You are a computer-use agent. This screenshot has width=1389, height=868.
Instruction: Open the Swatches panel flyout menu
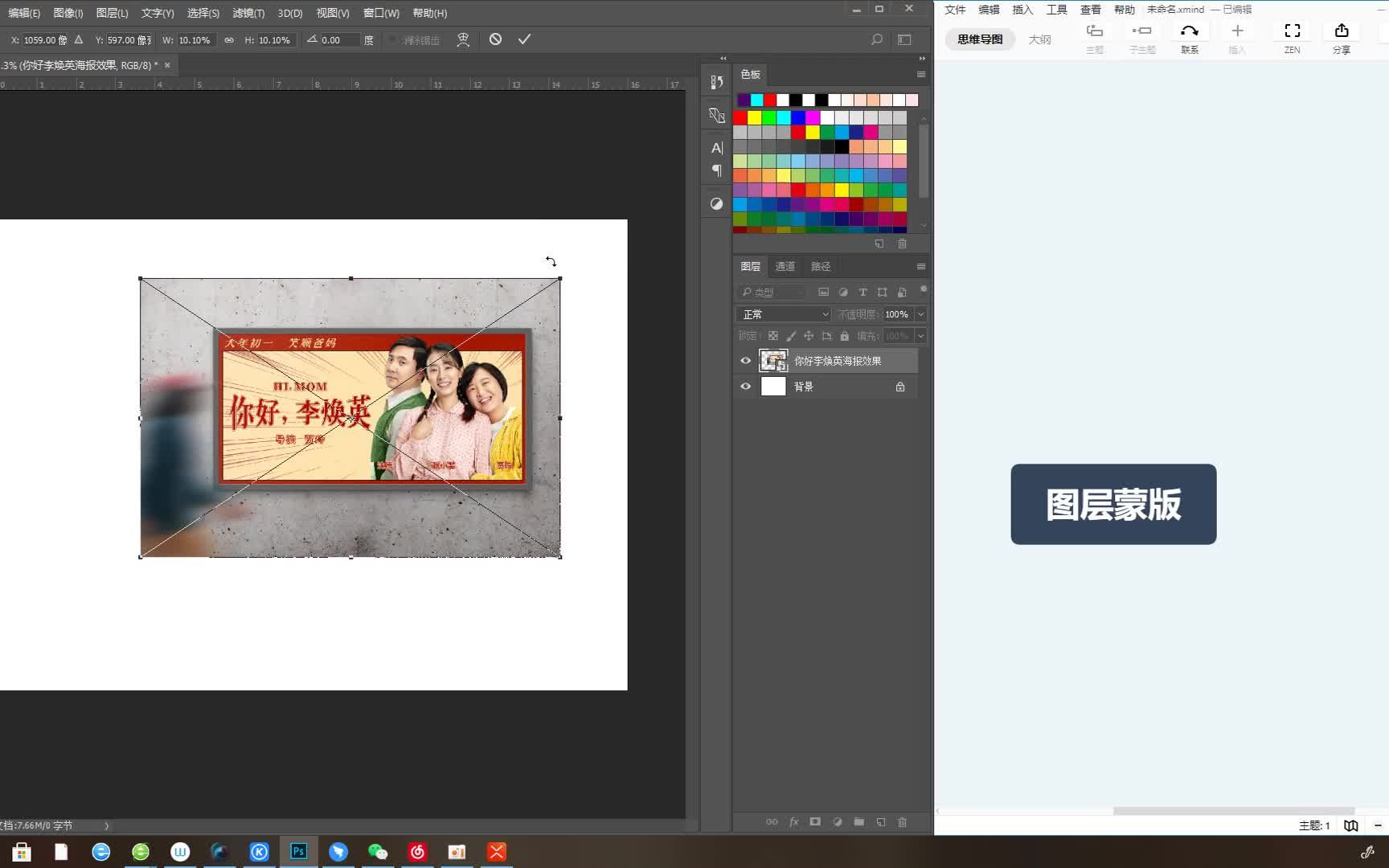point(921,74)
